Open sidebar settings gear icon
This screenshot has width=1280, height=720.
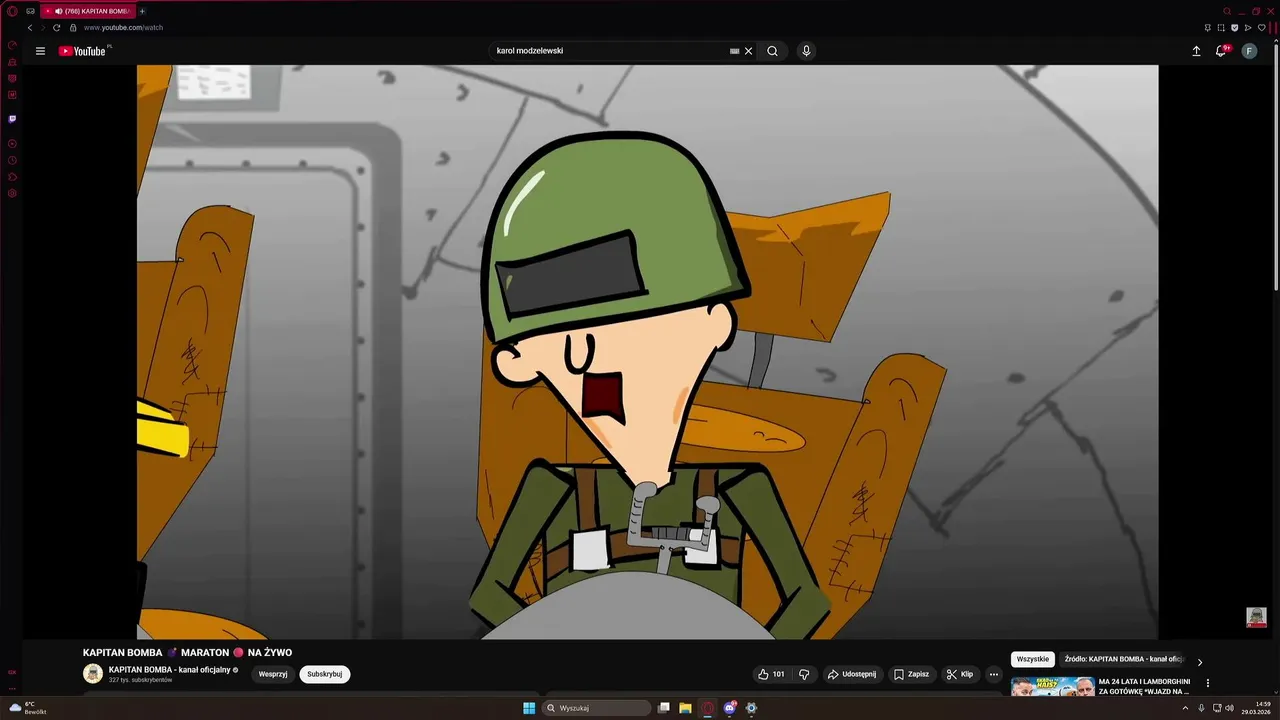coord(12,193)
